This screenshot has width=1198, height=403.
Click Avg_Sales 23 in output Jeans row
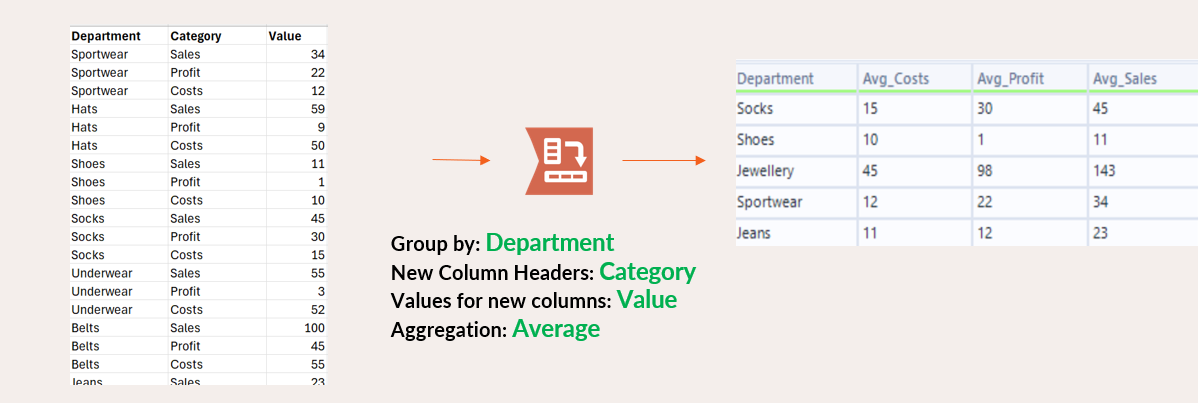1100,233
